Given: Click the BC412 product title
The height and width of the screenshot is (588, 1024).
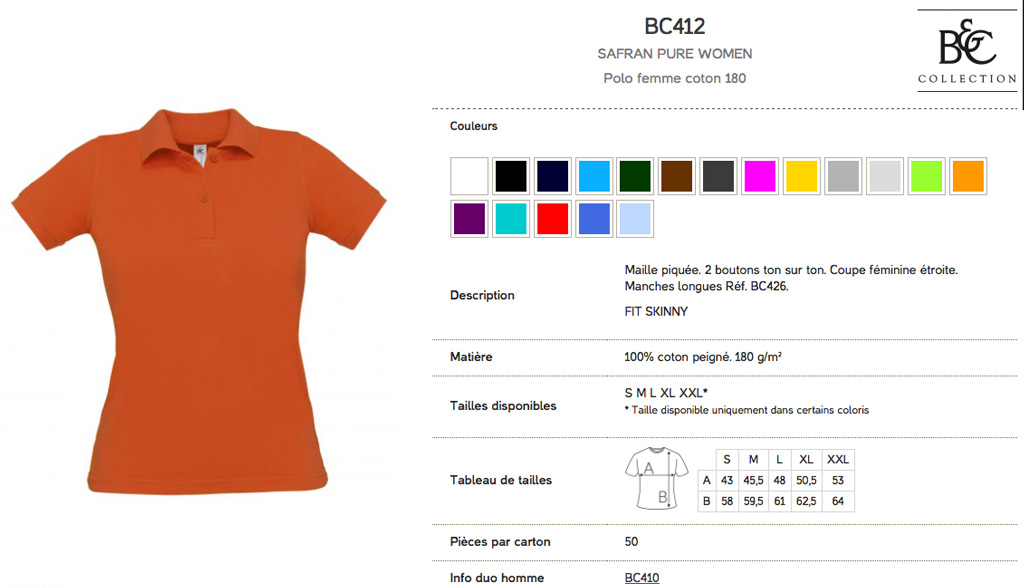Looking at the screenshot, I should pyautogui.click(x=675, y=27).
